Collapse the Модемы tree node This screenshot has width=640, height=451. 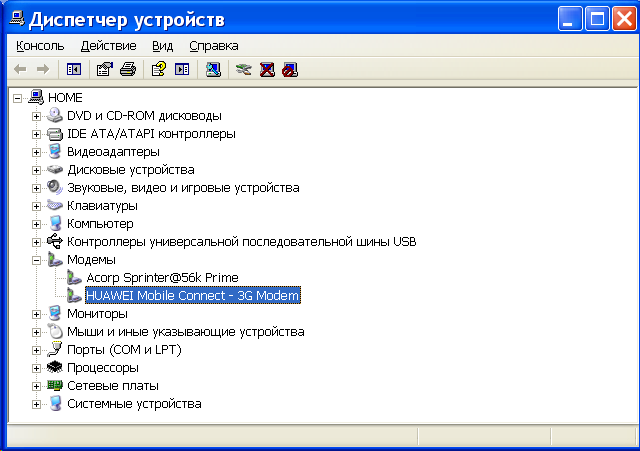(37, 260)
